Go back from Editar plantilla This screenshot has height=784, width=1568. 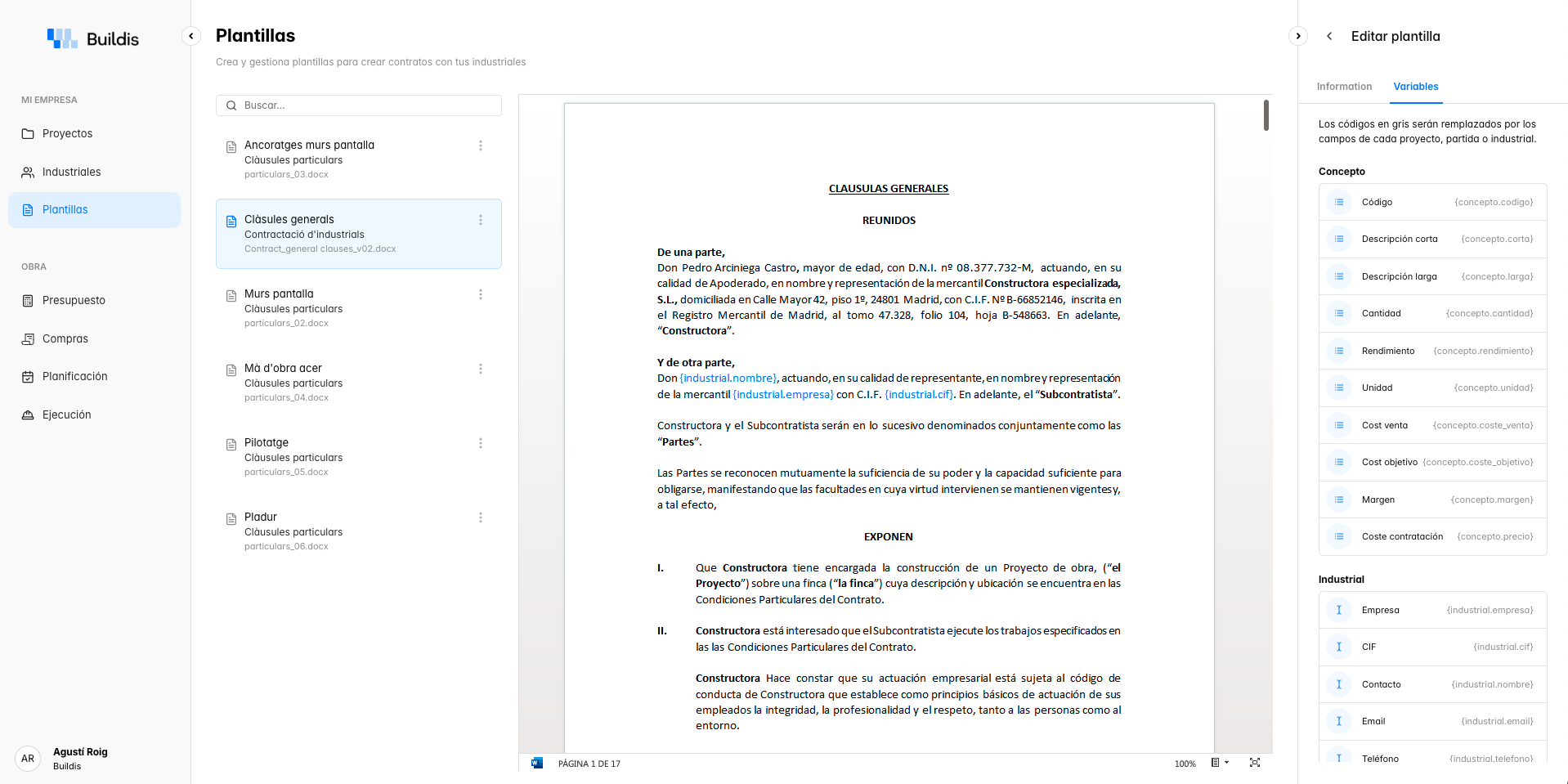[1329, 36]
